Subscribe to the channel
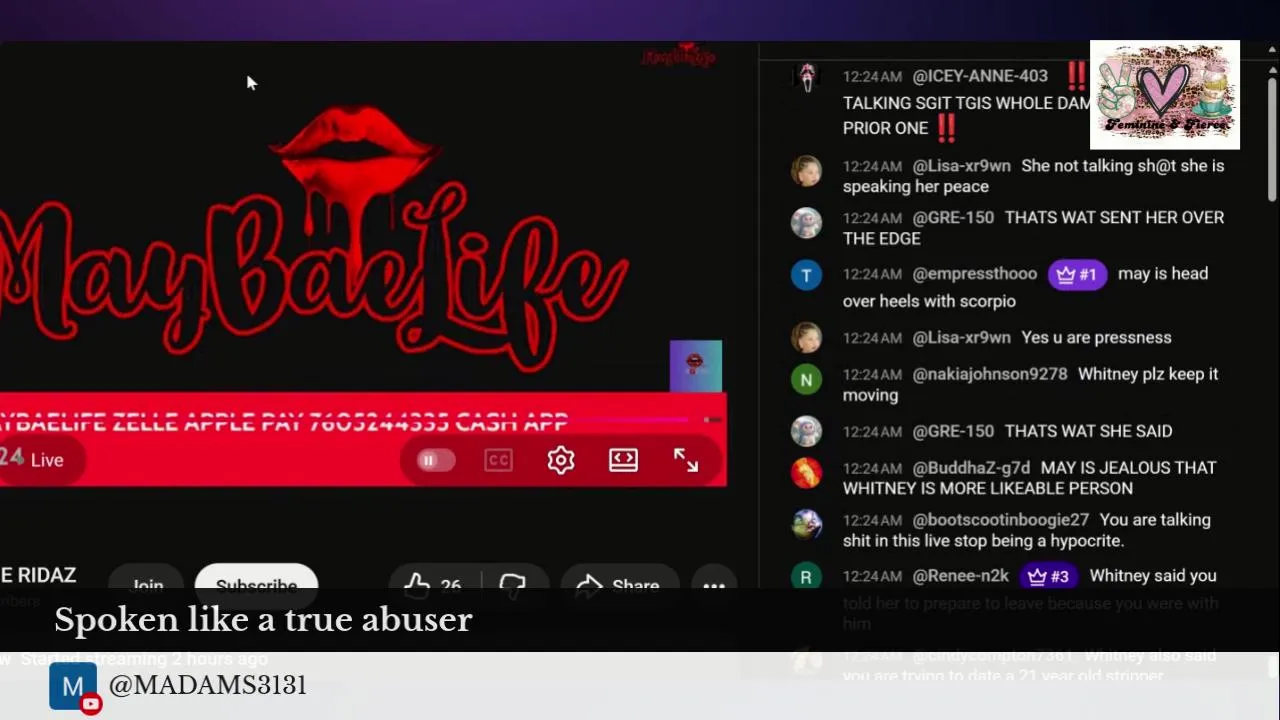 (256, 586)
